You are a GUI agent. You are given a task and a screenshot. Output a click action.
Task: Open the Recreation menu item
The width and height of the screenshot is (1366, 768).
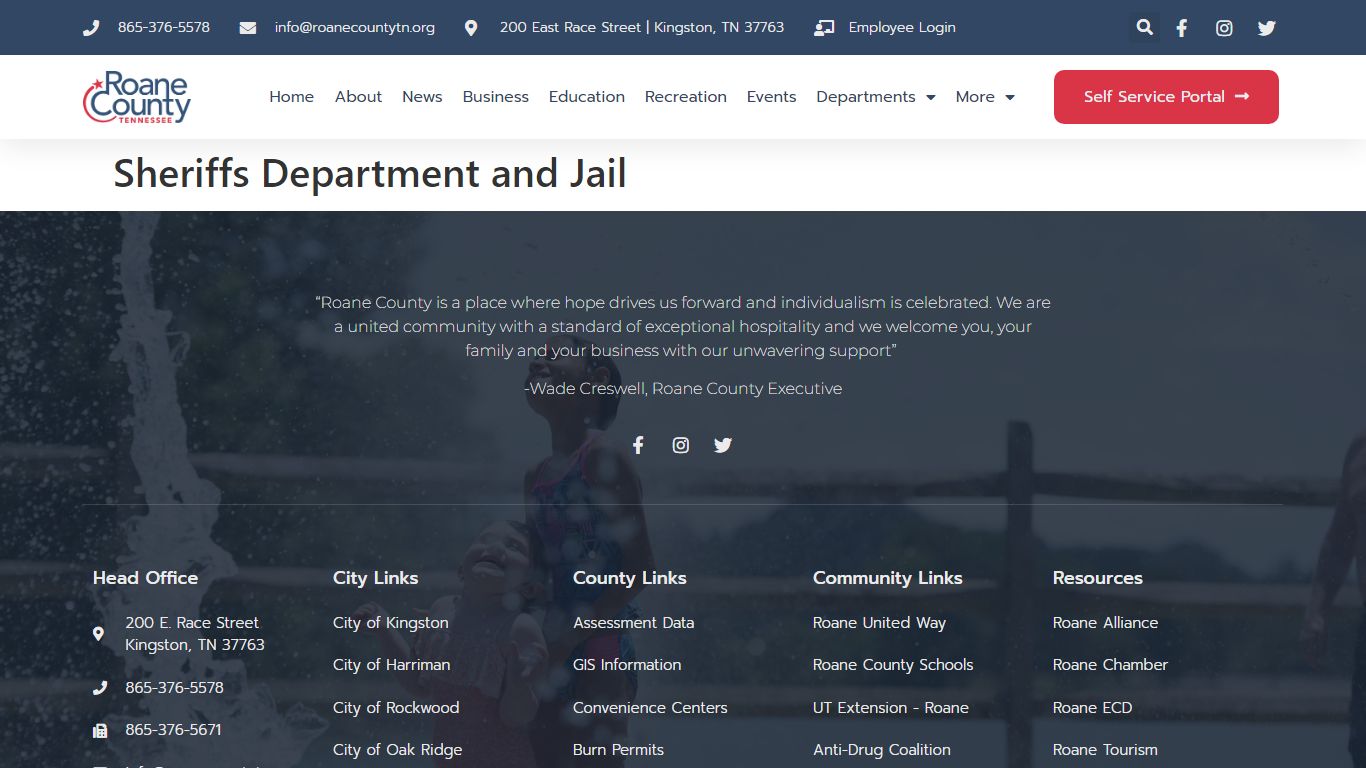tap(685, 97)
